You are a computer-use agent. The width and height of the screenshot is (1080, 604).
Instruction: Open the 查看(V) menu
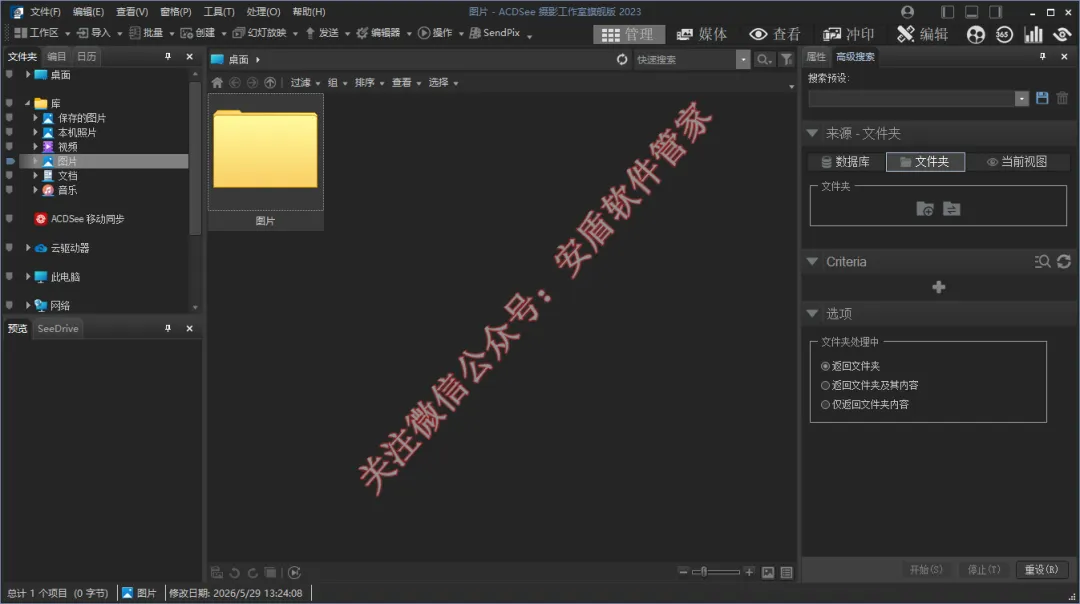click(x=132, y=12)
